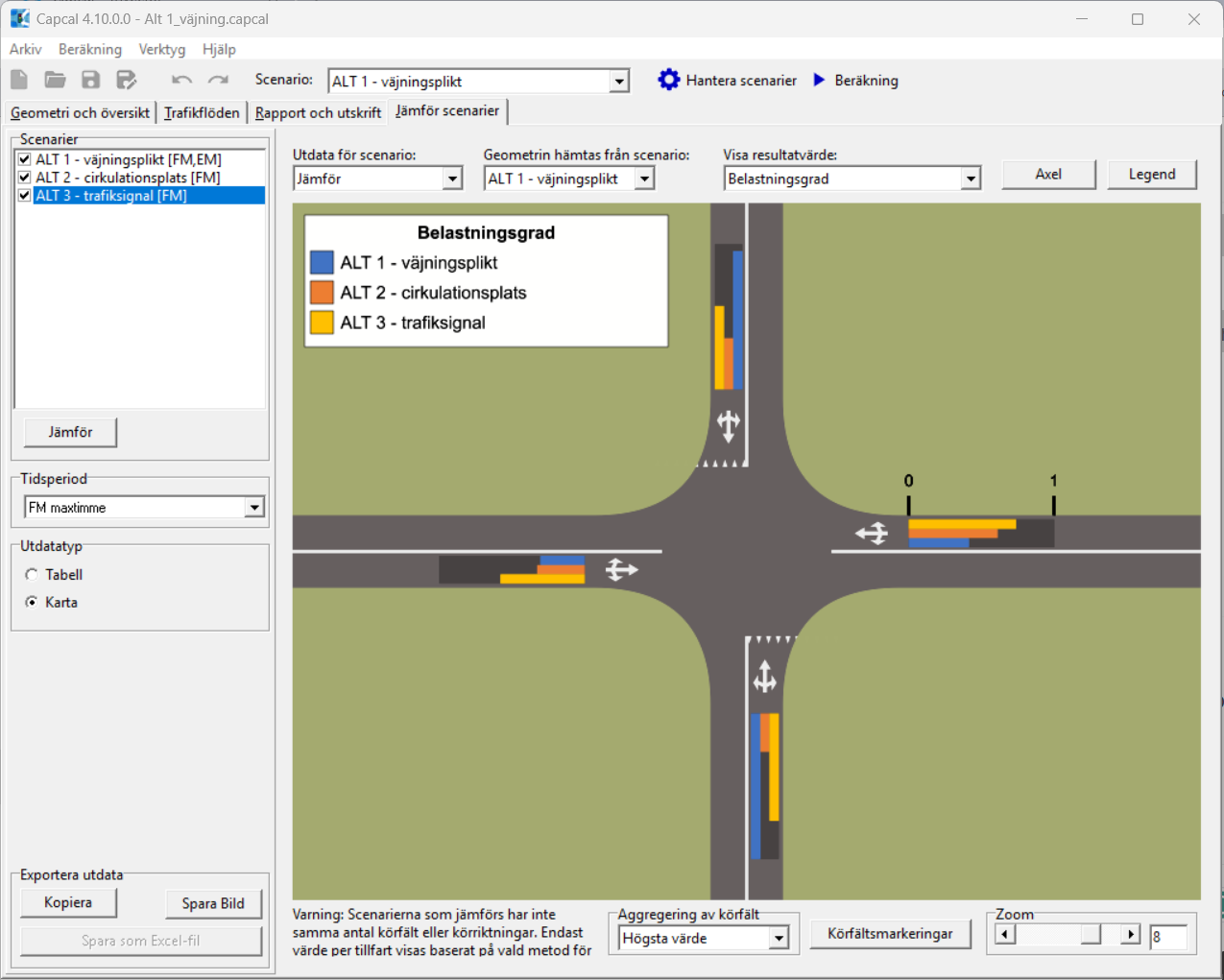Click the east approach bar chart
The width and height of the screenshot is (1224, 980).
click(981, 533)
